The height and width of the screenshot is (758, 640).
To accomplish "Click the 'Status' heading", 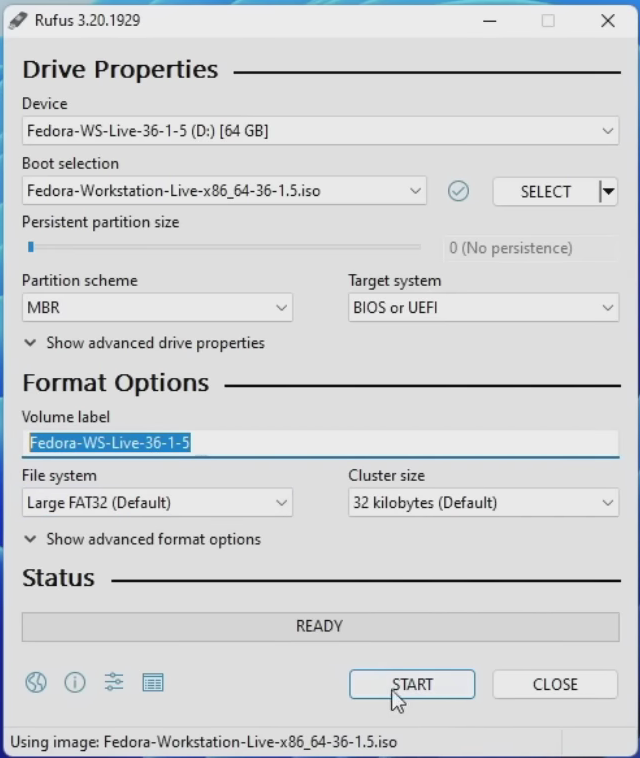I will pos(58,578).
